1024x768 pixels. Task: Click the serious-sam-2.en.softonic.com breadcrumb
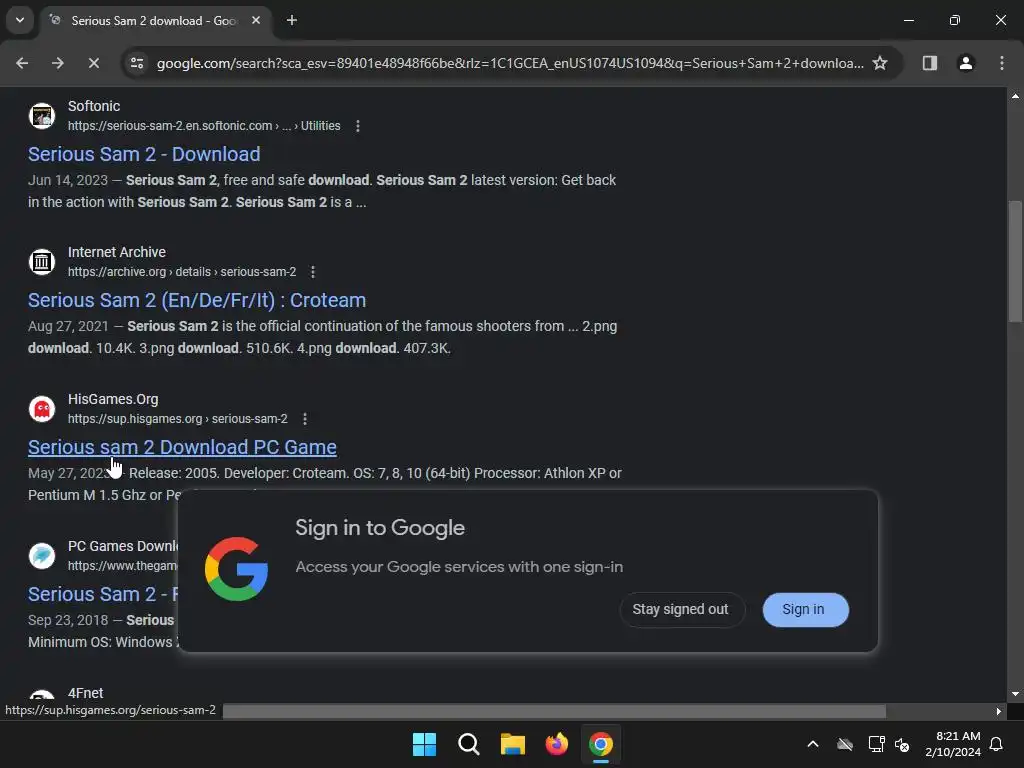pos(204,125)
